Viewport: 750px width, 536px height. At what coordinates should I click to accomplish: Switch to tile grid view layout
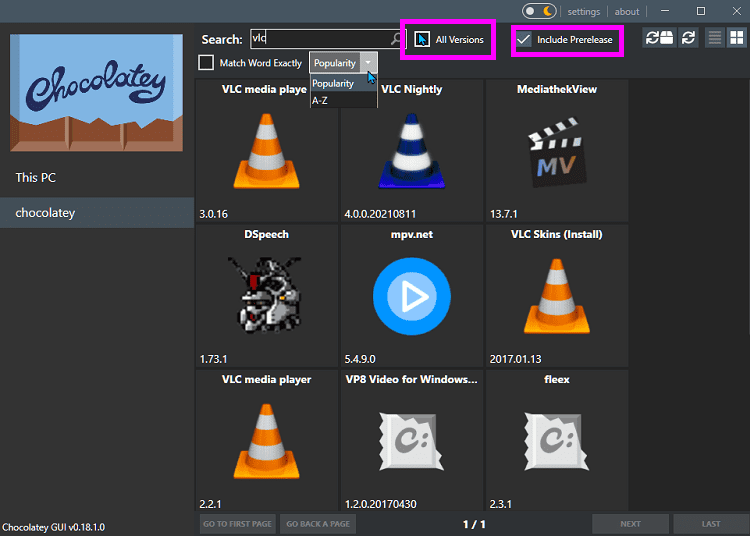[x=737, y=38]
